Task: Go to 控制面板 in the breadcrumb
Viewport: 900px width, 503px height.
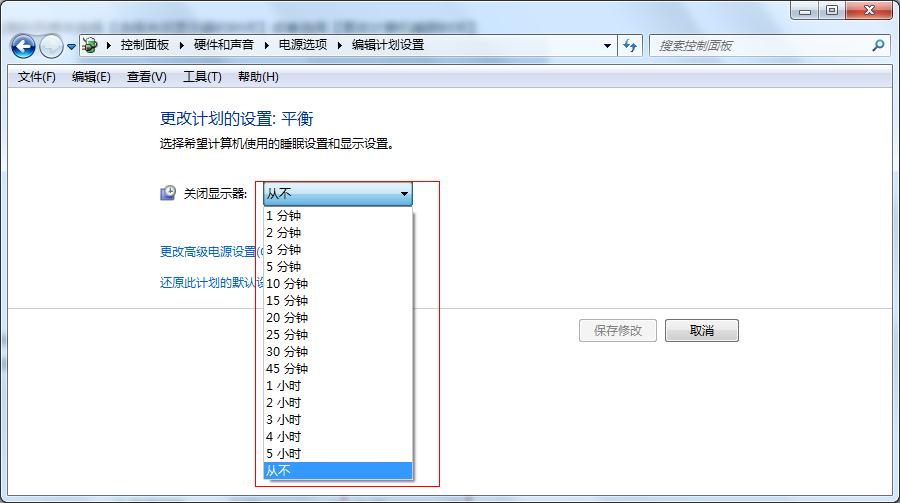Action: click(x=145, y=45)
